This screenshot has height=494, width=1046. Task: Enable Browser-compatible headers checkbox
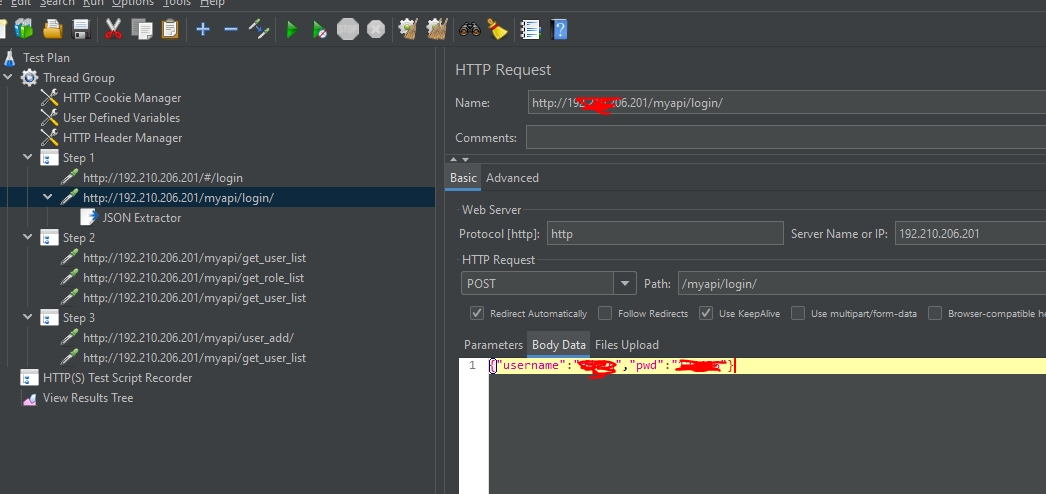click(x=935, y=313)
